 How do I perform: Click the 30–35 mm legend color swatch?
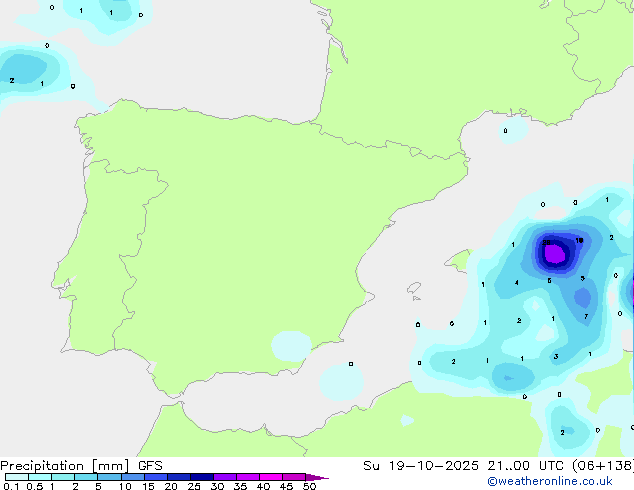pyautogui.click(x=225, y=477)
